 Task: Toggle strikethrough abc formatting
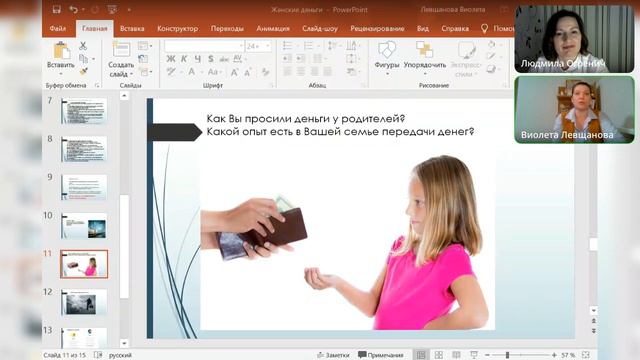coord(224,59)
